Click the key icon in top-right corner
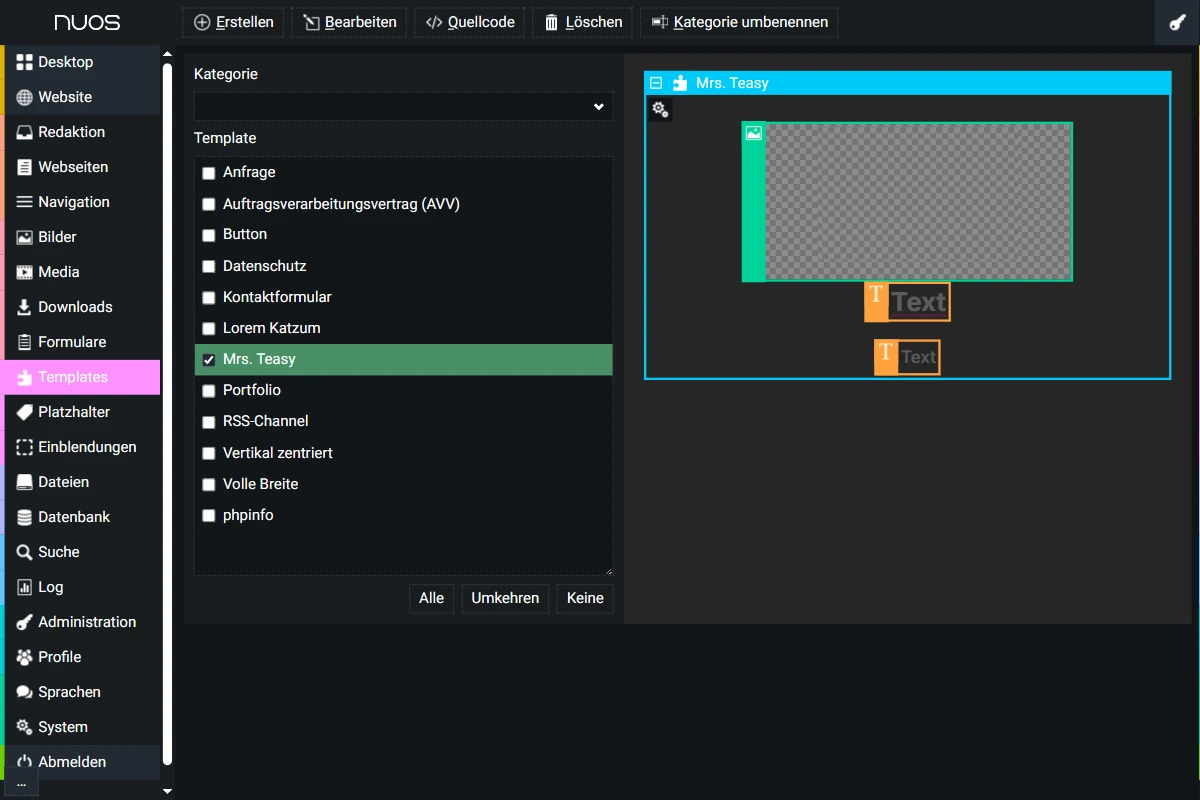Viewport: 1200px width, 800px height. click(1177, 23)
